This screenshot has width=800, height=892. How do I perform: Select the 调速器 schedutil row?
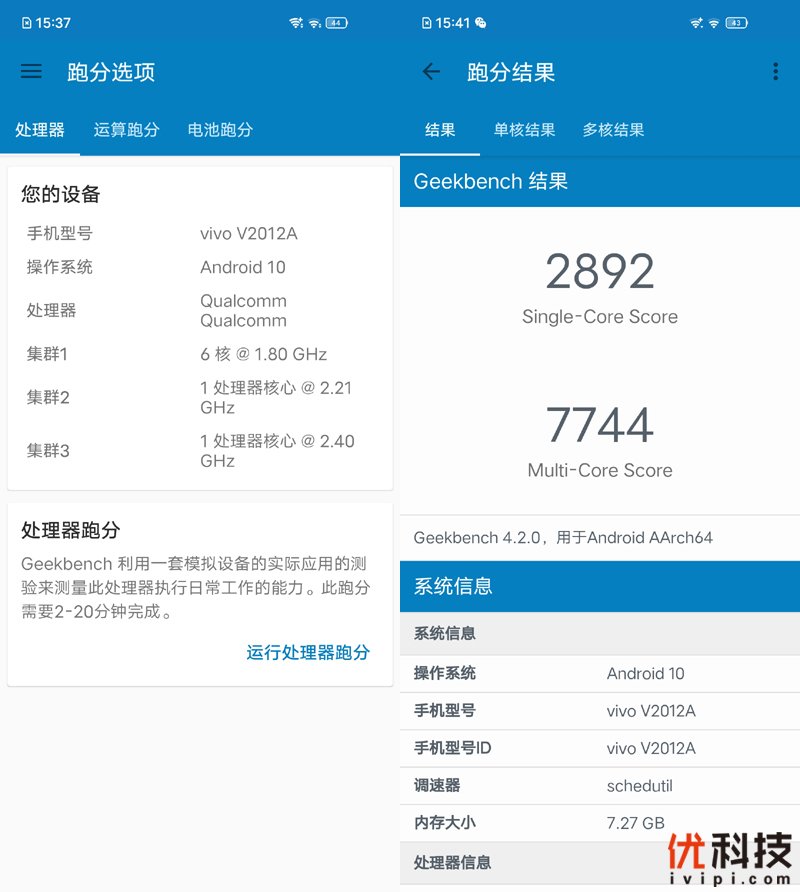[600, 786]
